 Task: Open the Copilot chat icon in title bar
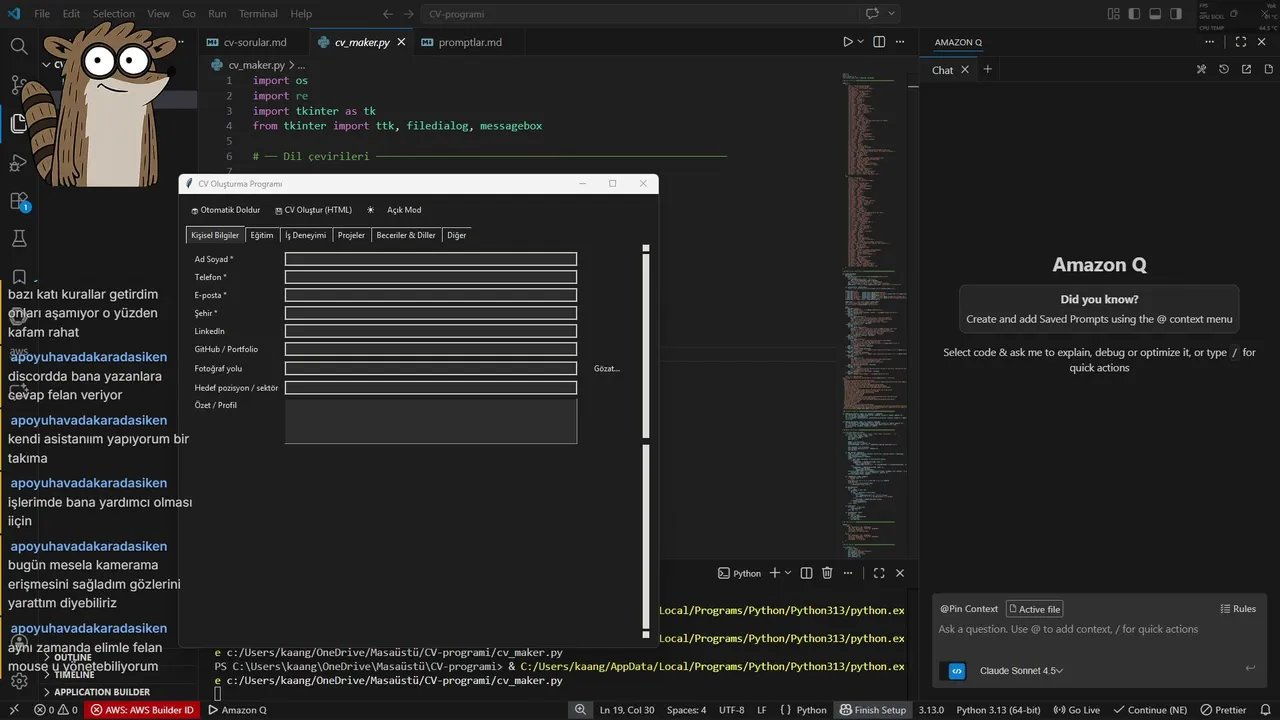pos(872,14)
